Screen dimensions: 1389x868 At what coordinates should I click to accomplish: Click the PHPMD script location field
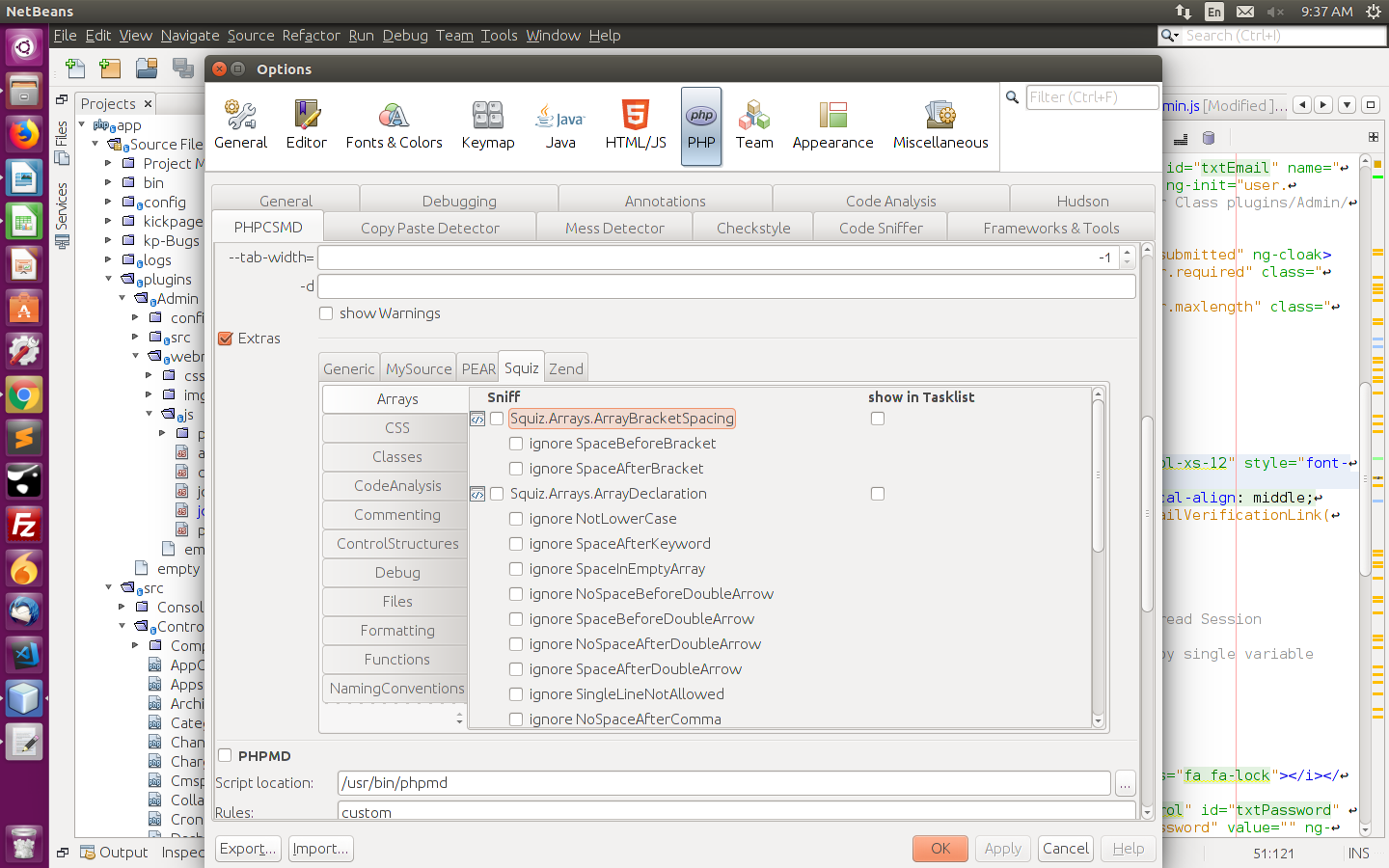[724, 783]
